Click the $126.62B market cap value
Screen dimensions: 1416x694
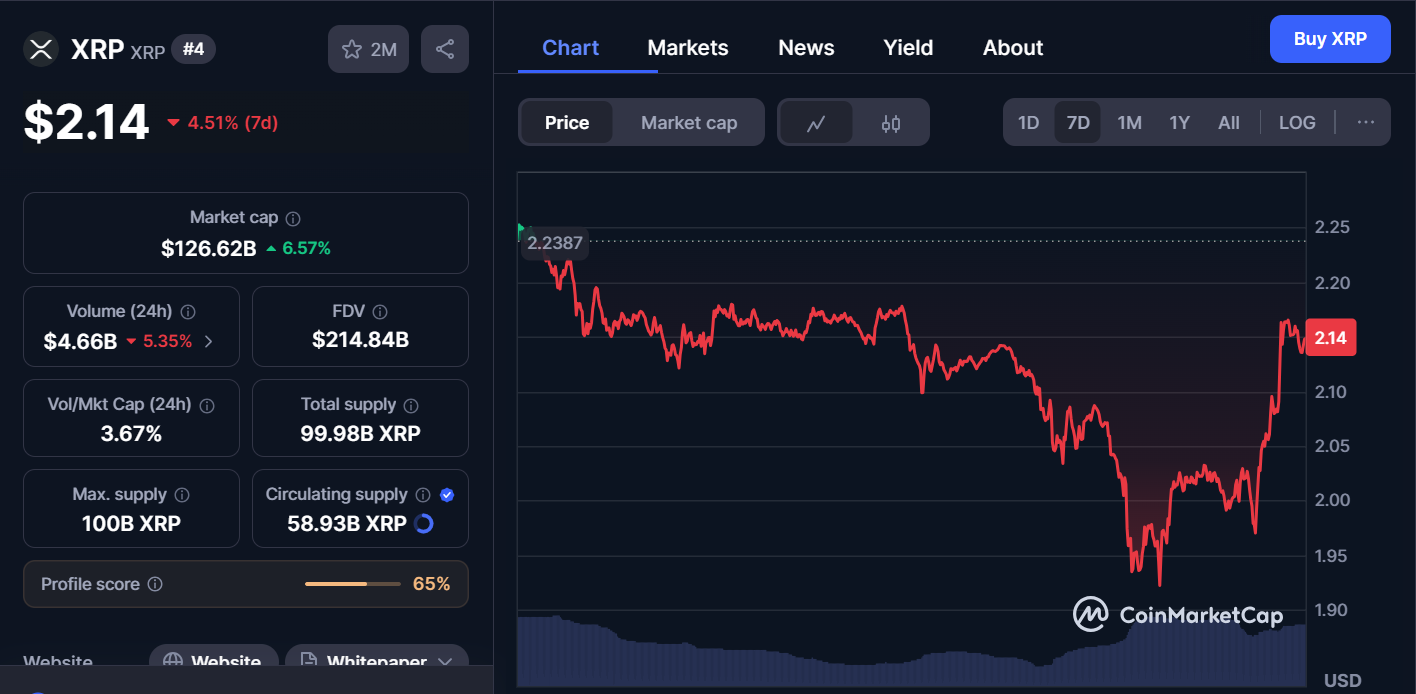coord(209,248)
